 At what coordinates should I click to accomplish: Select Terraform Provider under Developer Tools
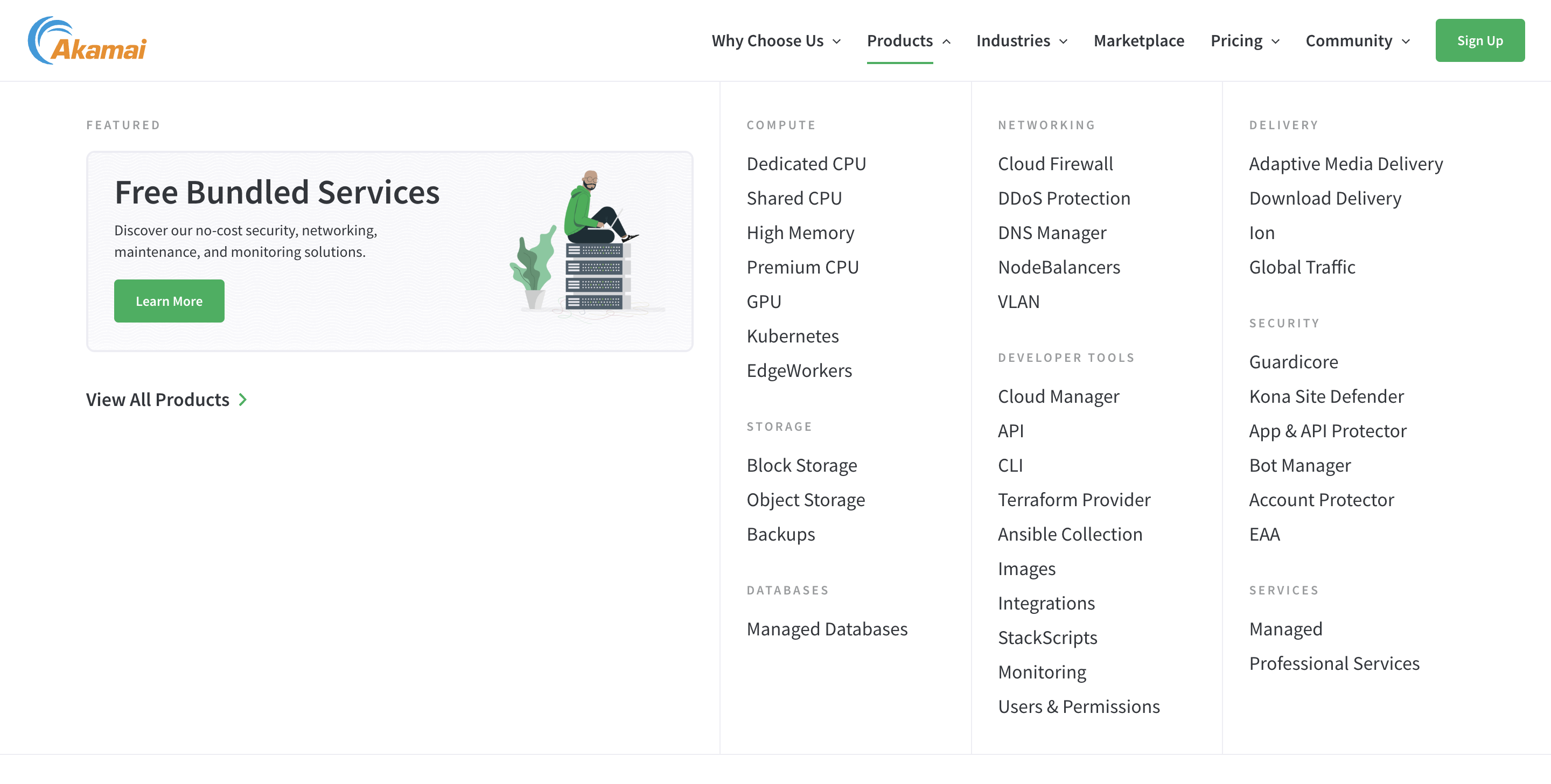pyautogui.click(x=1073, y=500)
